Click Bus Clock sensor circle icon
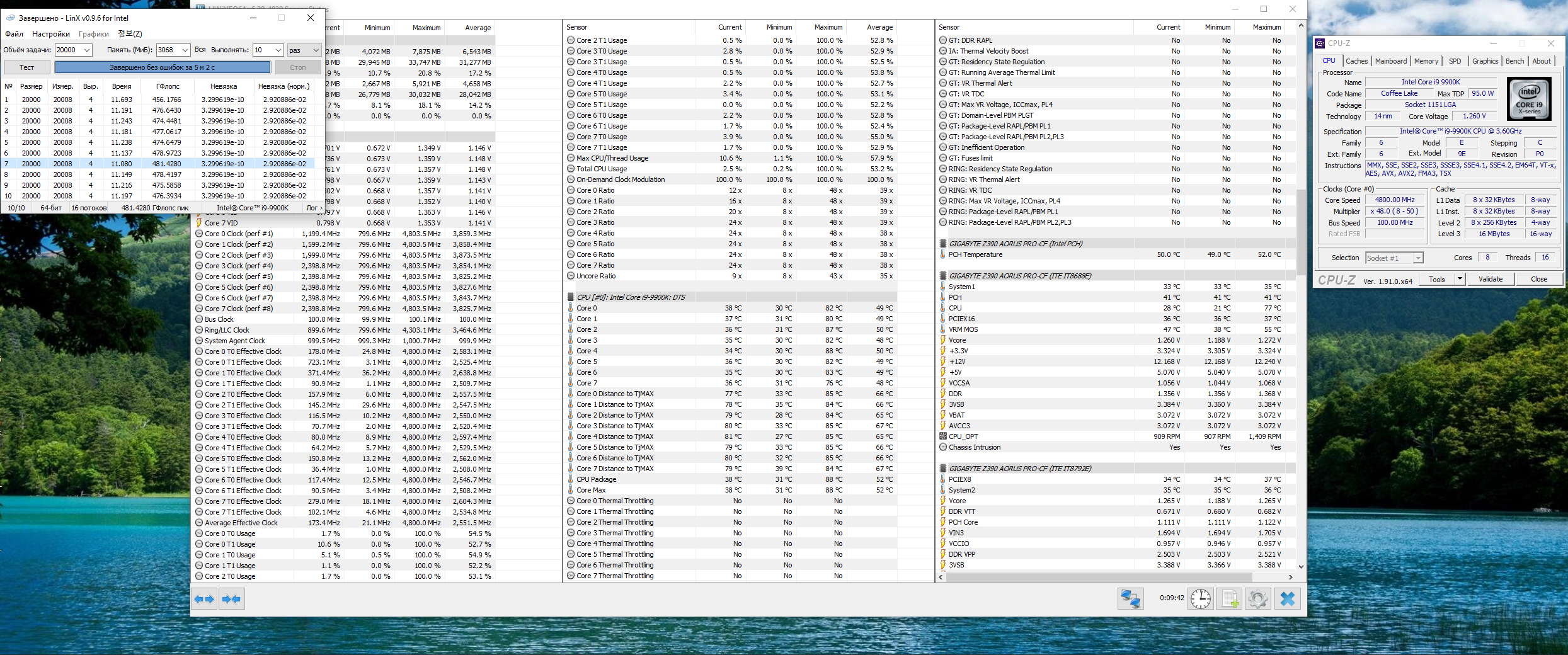This screenshot has width=1568, height=655. pos(199,319)
